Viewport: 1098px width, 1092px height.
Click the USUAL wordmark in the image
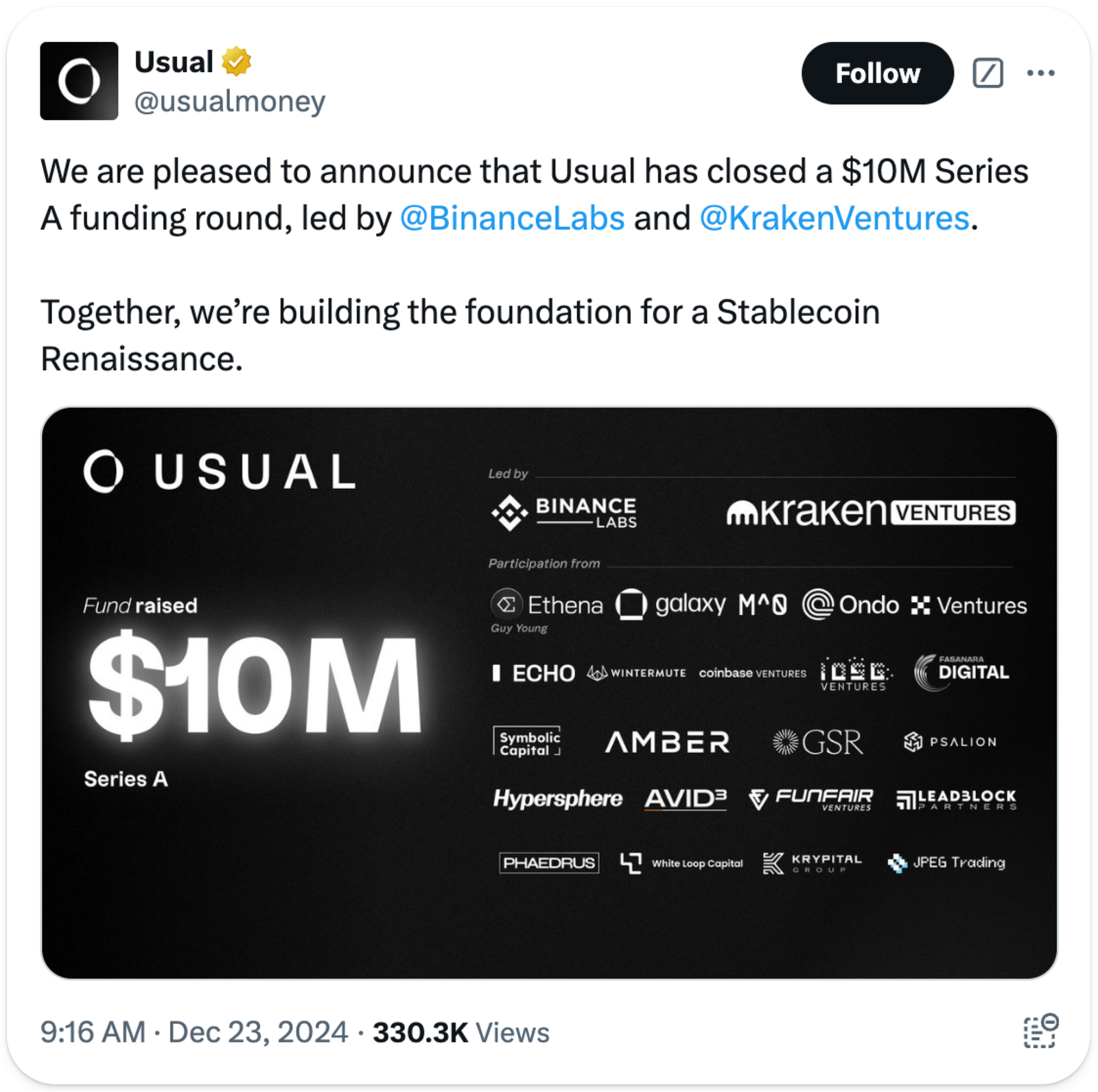coord(220,472)
